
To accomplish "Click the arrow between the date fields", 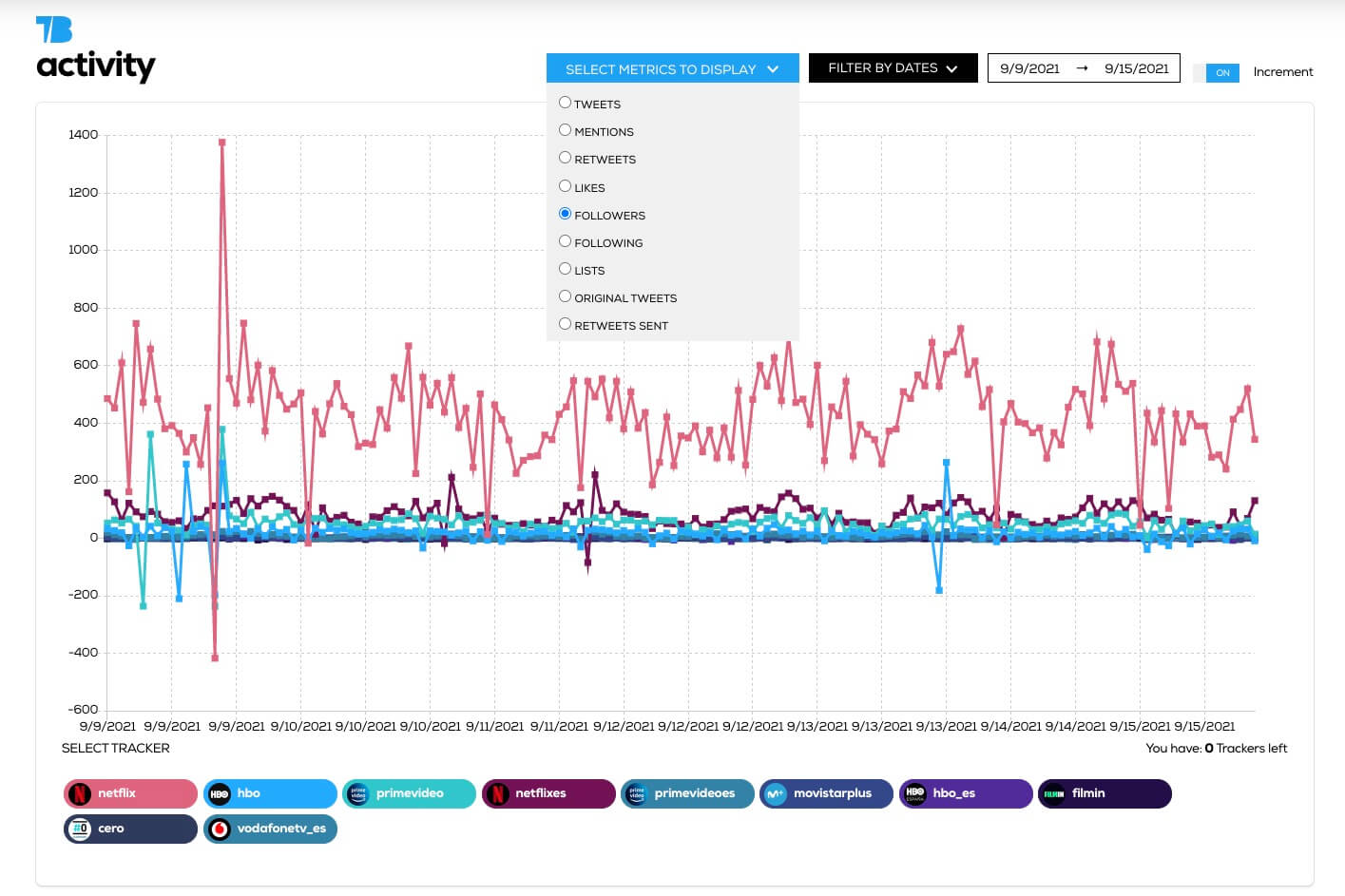I will [1082, 68].
